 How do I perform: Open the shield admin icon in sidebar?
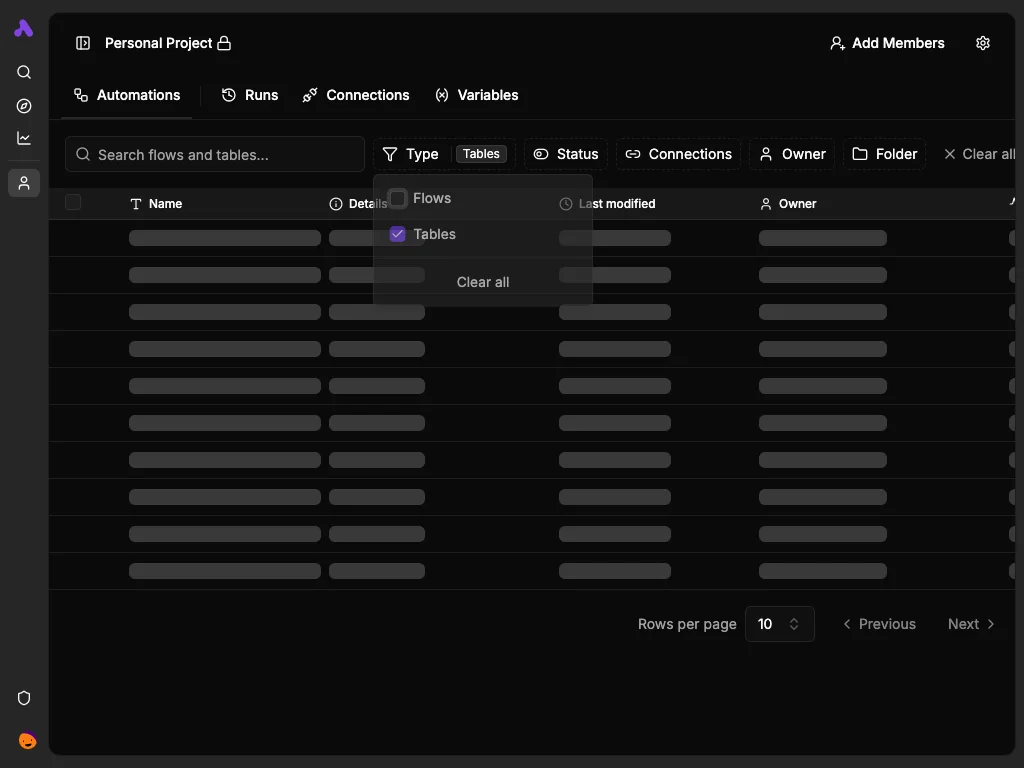[x=24, y=698]
